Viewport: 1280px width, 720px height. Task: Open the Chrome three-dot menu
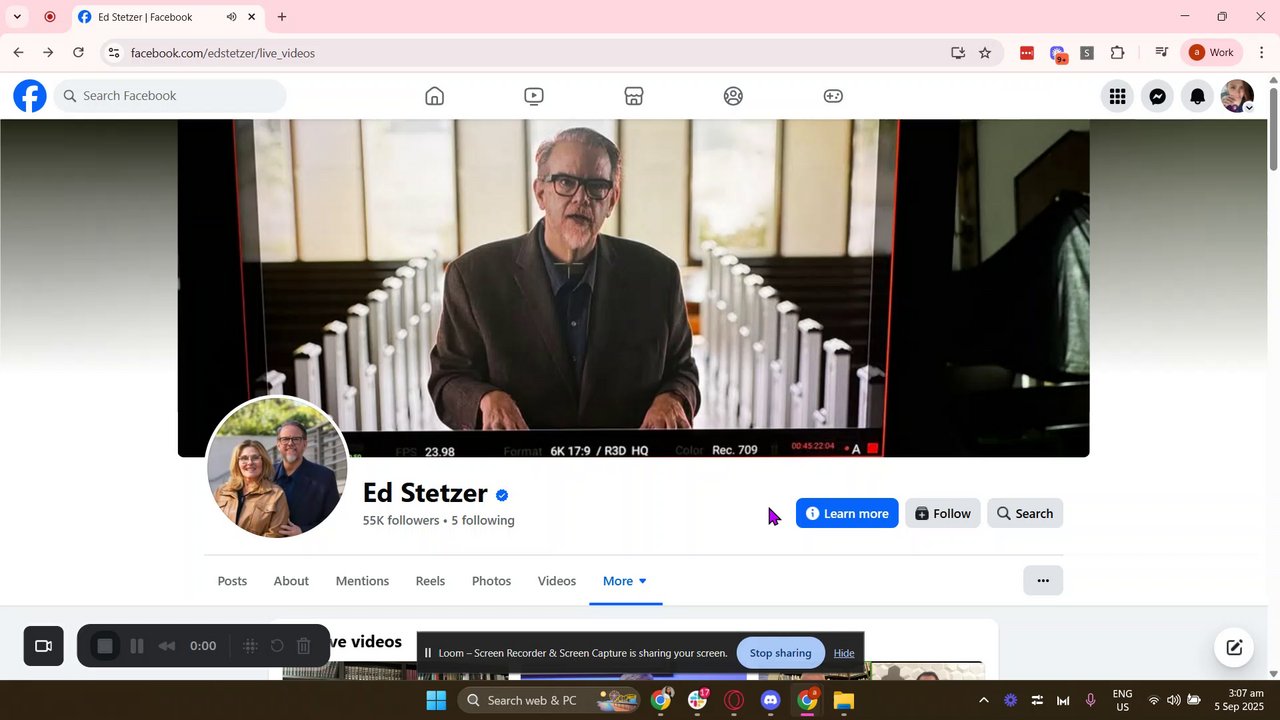(x=1262, y=53)
